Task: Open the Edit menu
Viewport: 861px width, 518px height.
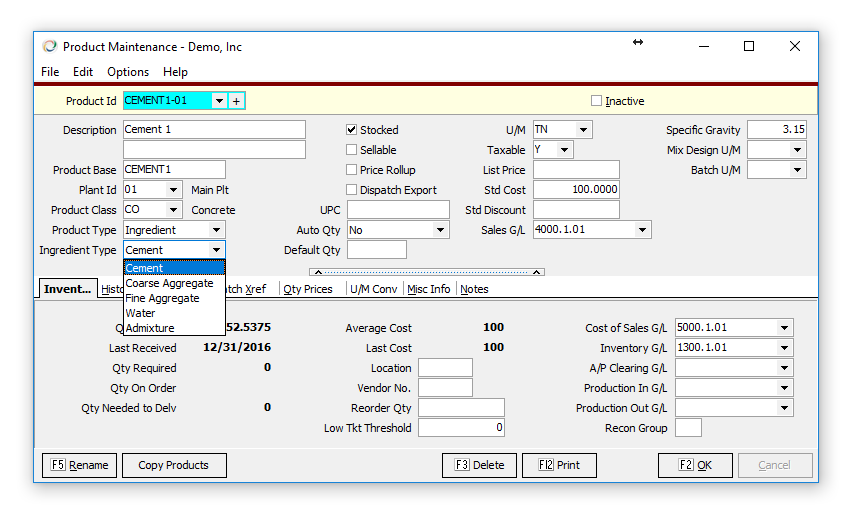Action: [83, 72]
